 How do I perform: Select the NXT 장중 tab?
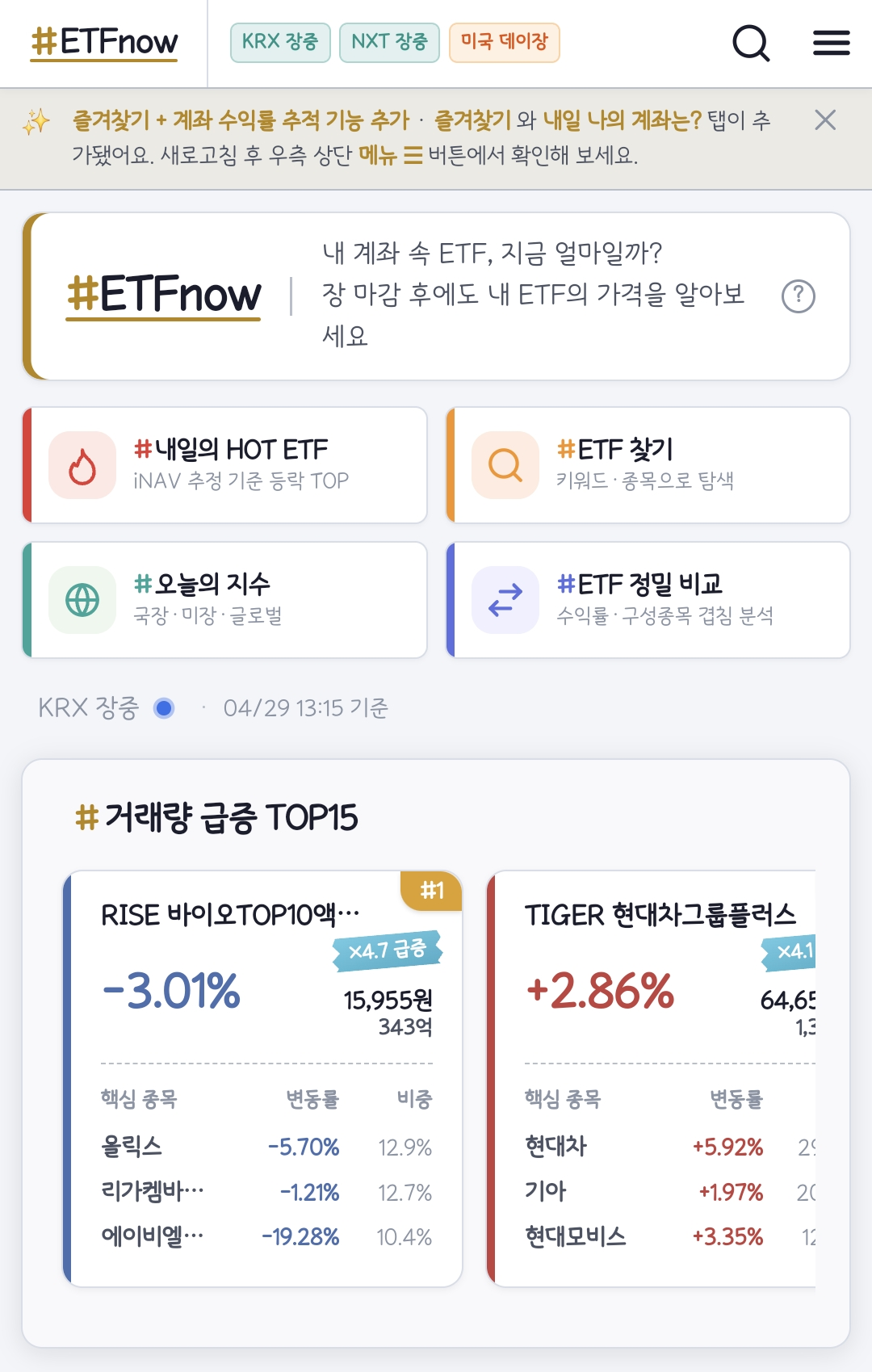pyautogui.click(x=389, y=42)
